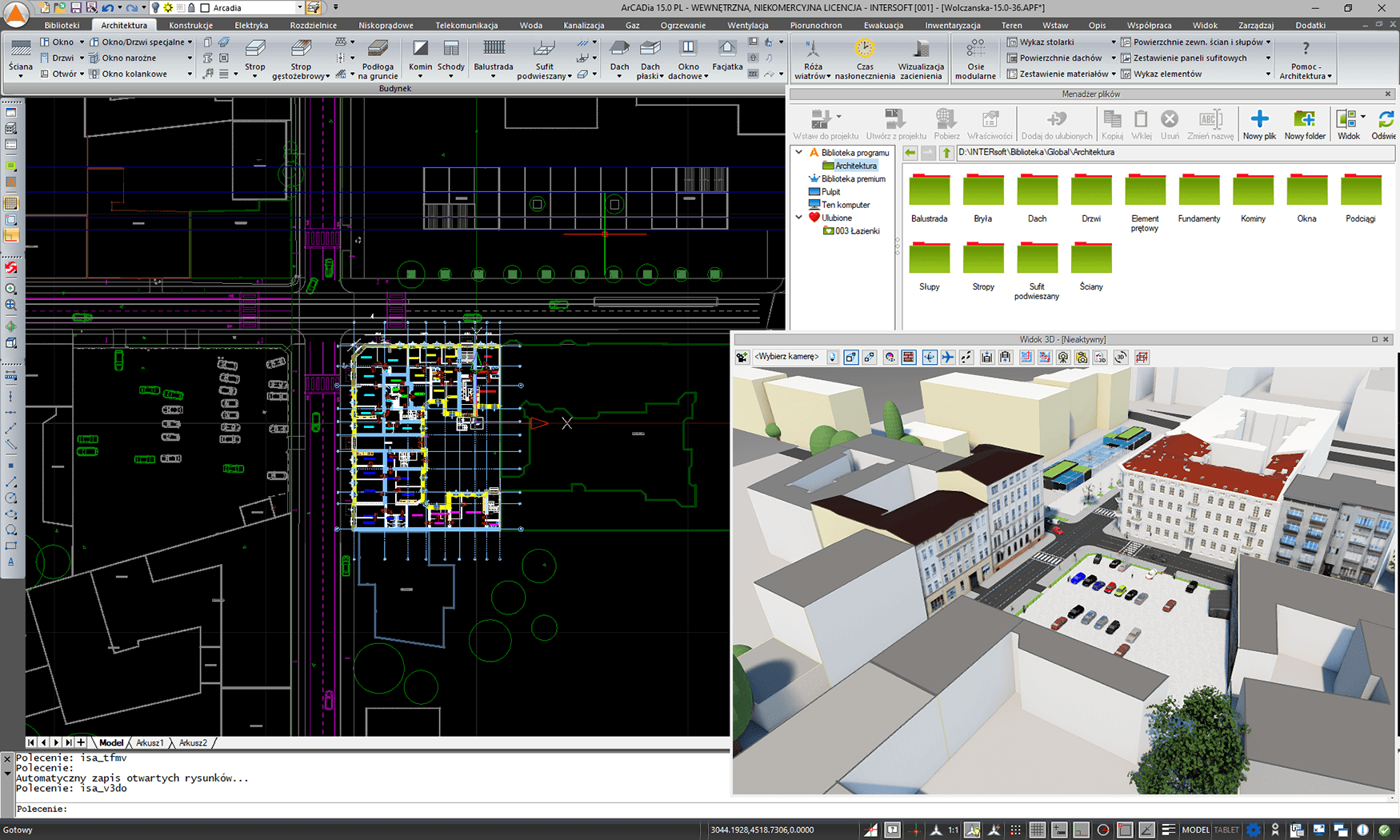Viewport: 1400px width, 840px height.
Task: Select the Strop ceiling tool
Action: tap(255, 57)
